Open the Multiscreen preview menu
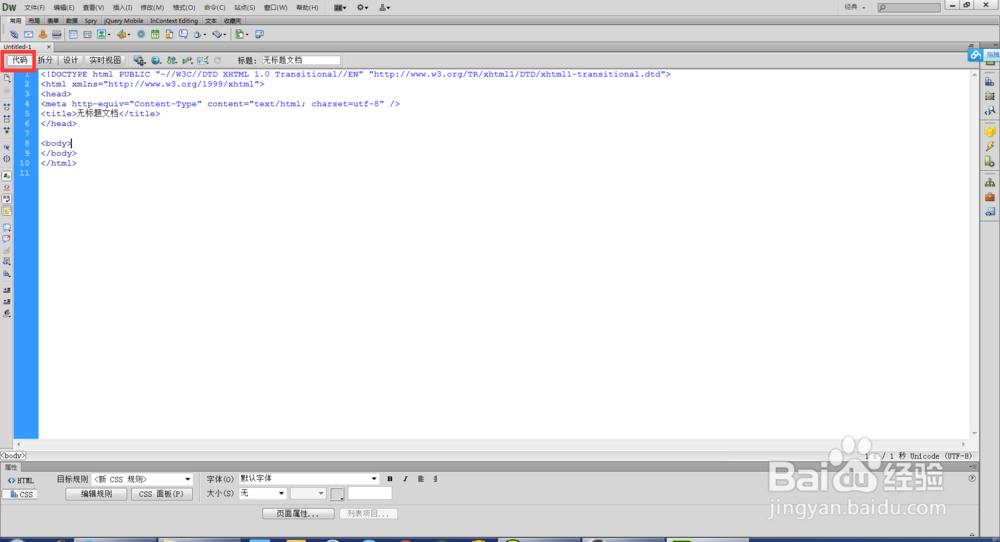Viewport: 1000px width, 542px height. [x=139, y=60]
